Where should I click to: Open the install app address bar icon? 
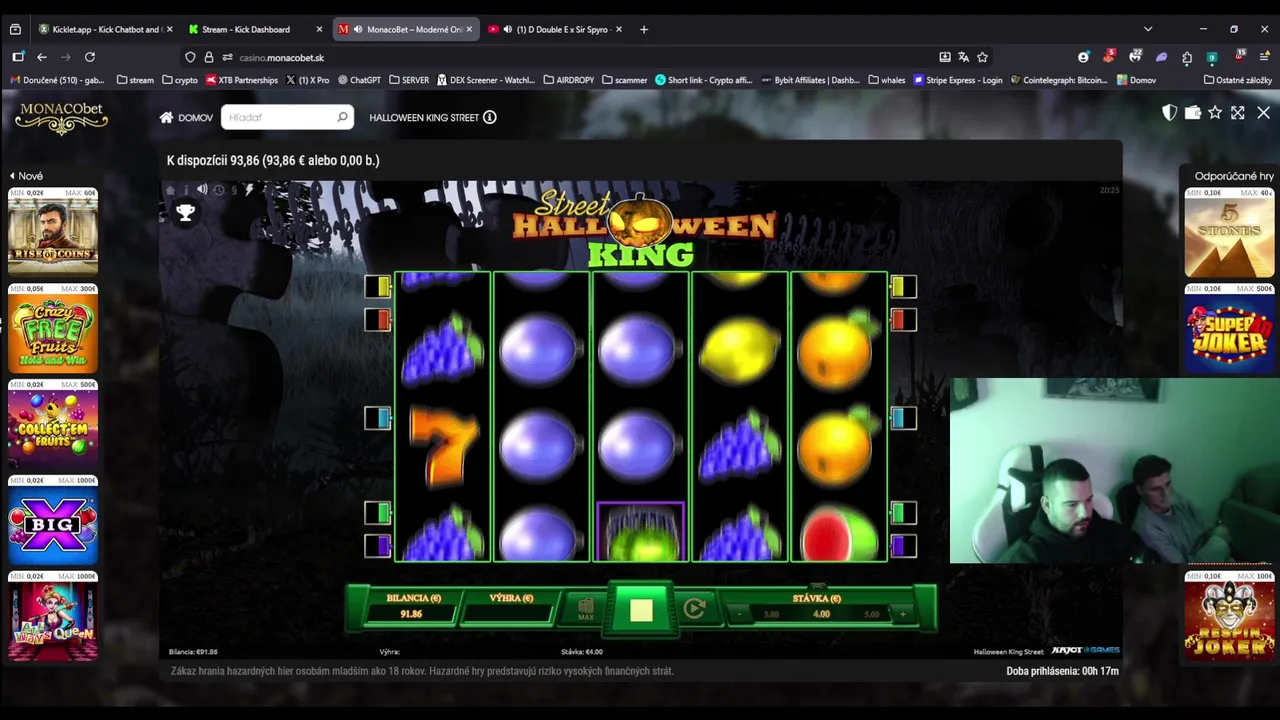click(944, 57)
